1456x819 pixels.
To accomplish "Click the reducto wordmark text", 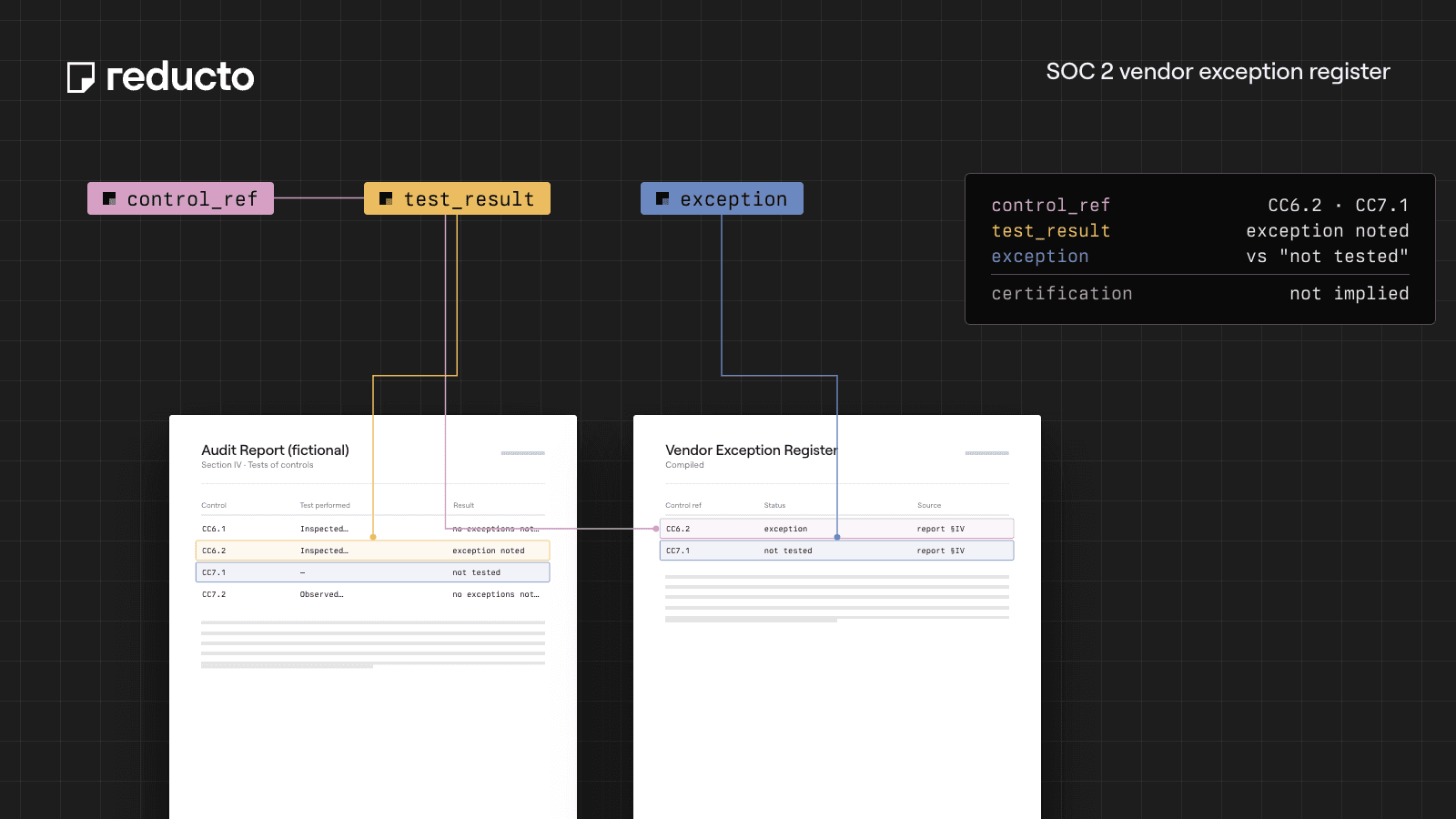I will click(x=180, y=76).
